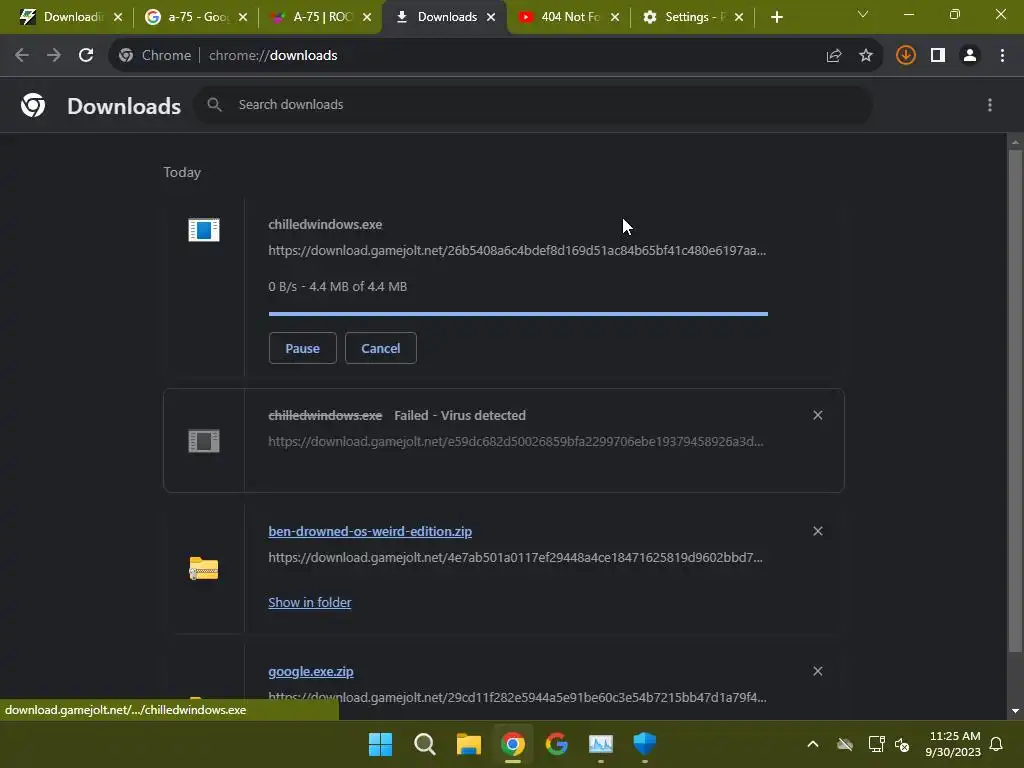The height and width of the screenshot is (768, 1024).
Task: Open the notification bell
Action: [x=997, y=744]
